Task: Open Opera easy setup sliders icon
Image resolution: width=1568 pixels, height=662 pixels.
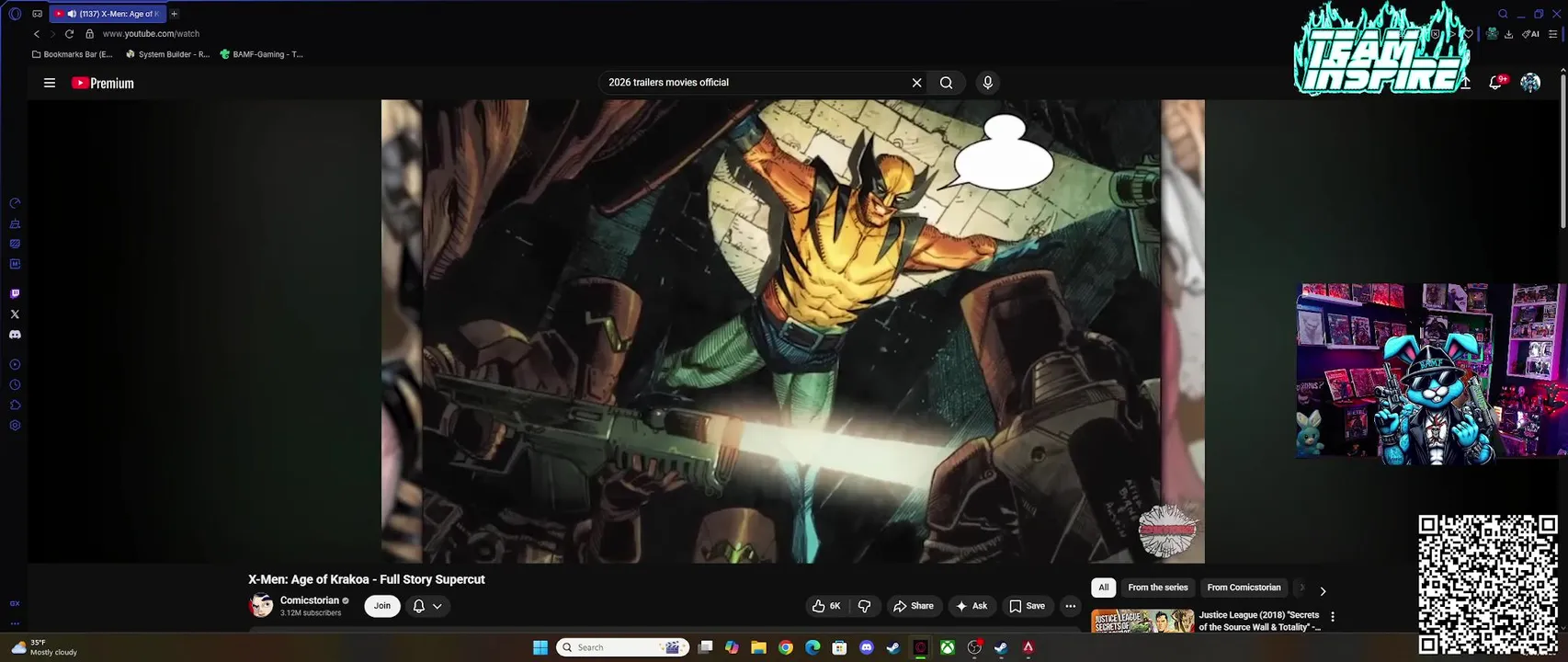Action: 1553,34
